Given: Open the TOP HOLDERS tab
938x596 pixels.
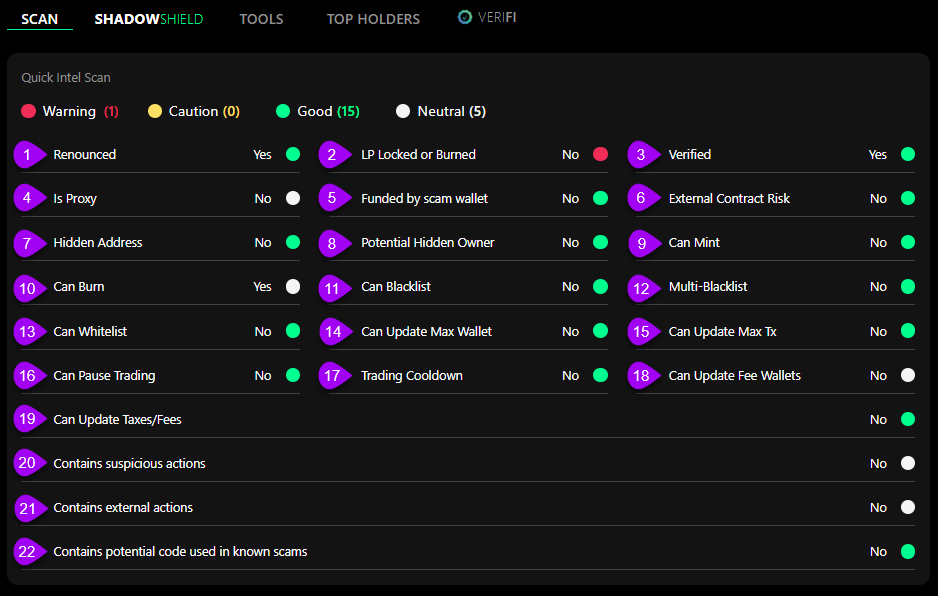Looking at the screenshot, I should [x=373, y=19].
